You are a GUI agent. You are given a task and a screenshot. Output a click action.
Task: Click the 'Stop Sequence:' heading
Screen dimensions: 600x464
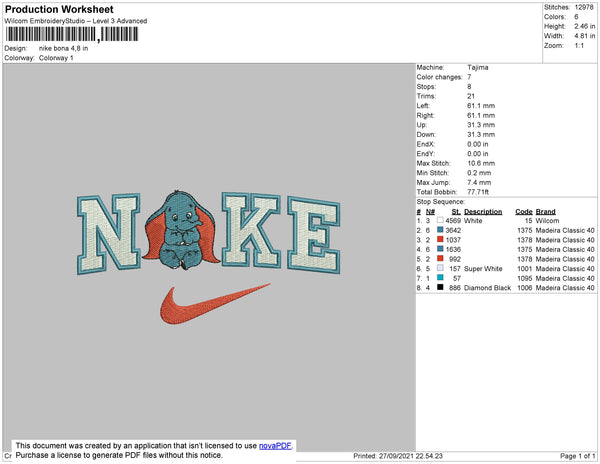pos(440,202)
